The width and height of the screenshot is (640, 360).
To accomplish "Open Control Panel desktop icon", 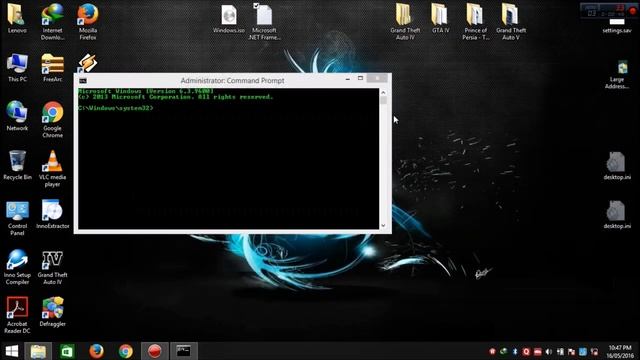I will click(17, 218).
